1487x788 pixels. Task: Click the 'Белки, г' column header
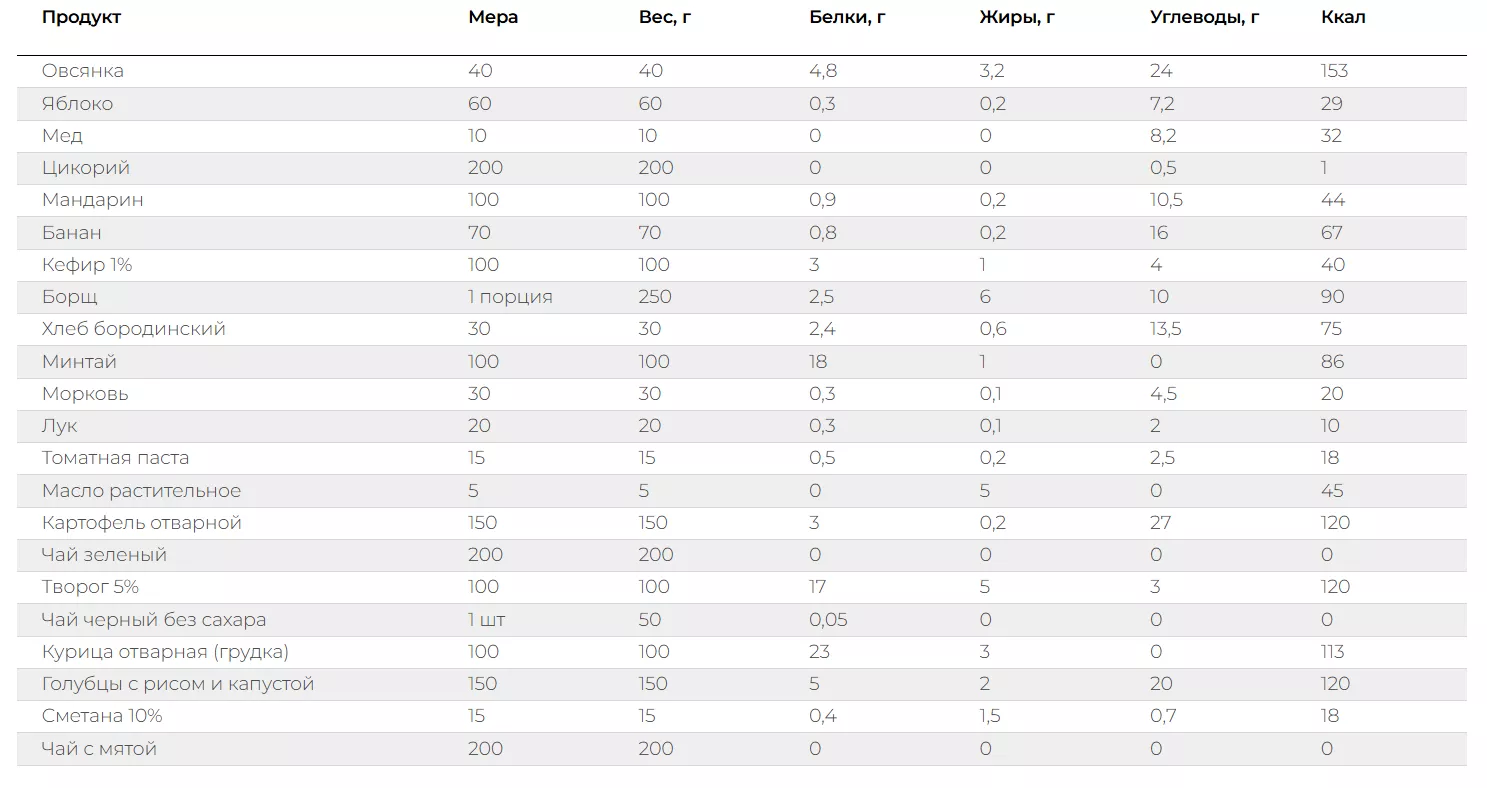pyautogui.click(x=847, y=17)
